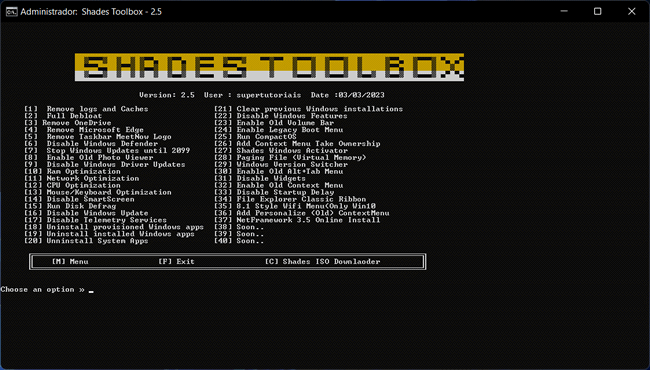Click NetFramework 3.5 Online Install entry

pyautogui.click(x=297, y=220)
